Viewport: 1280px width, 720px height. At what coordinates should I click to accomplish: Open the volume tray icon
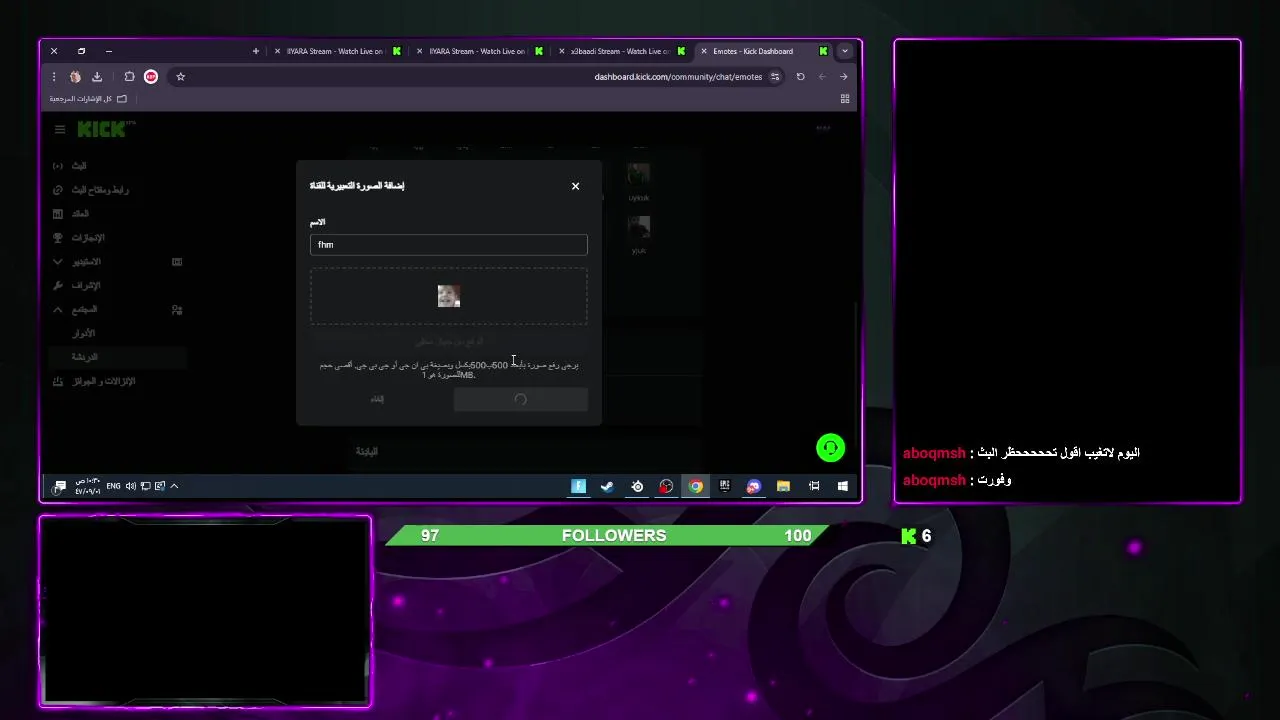(x=130, y=486)
